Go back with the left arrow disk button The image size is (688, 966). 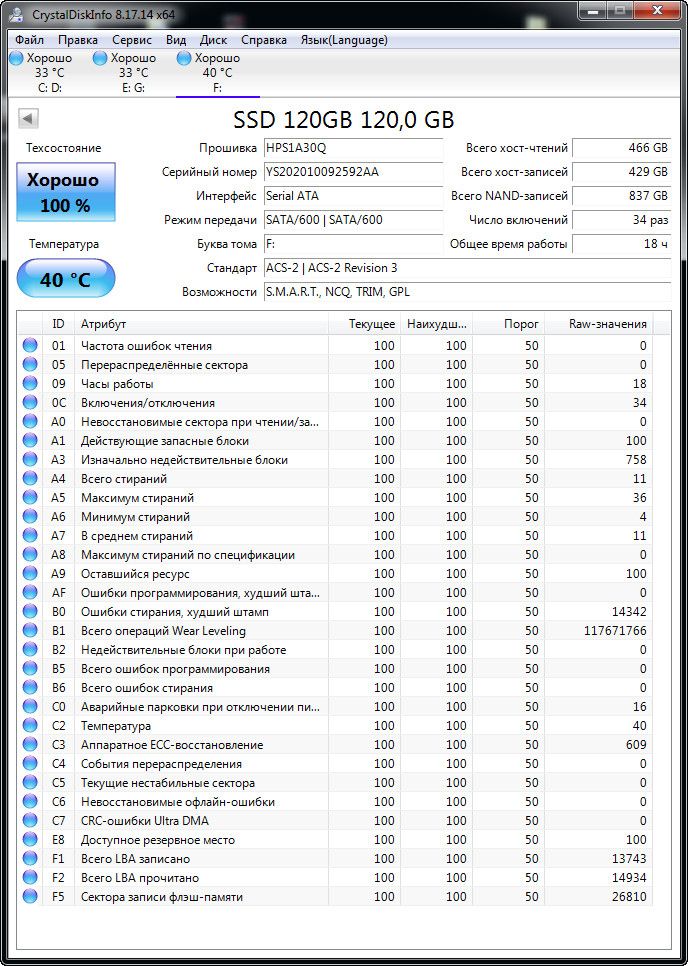28,118
